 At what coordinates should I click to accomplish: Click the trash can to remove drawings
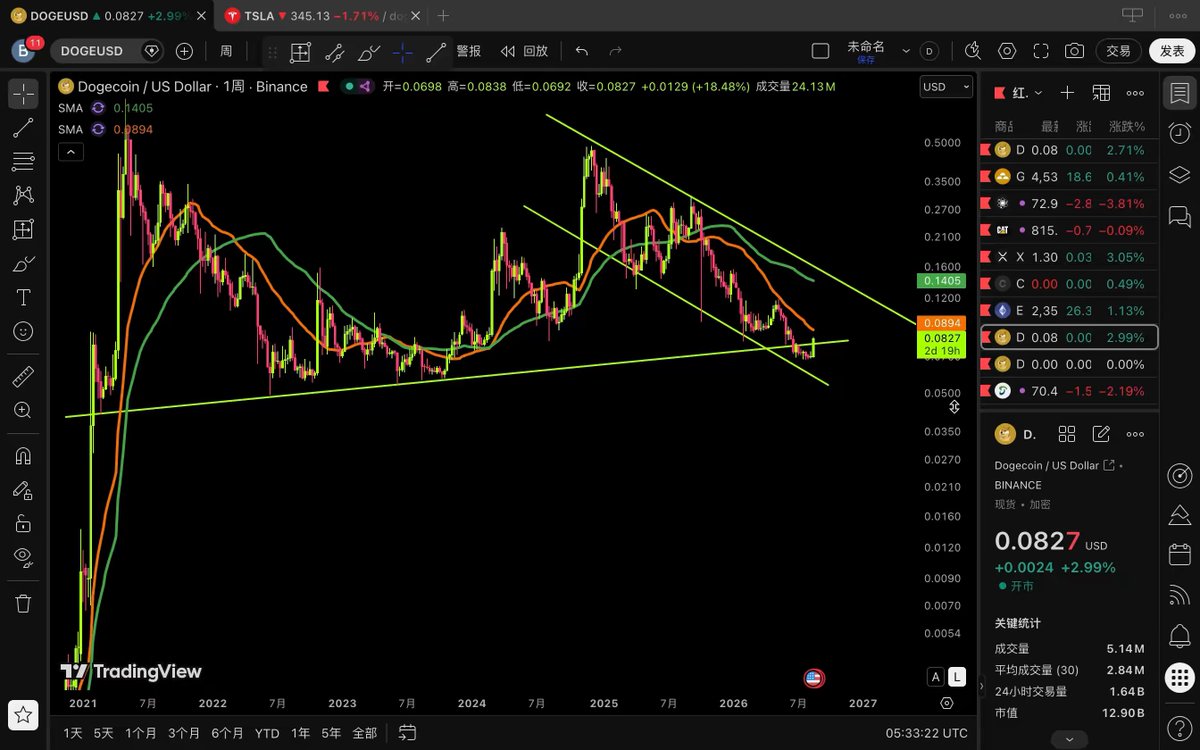[x=24, y=603]
